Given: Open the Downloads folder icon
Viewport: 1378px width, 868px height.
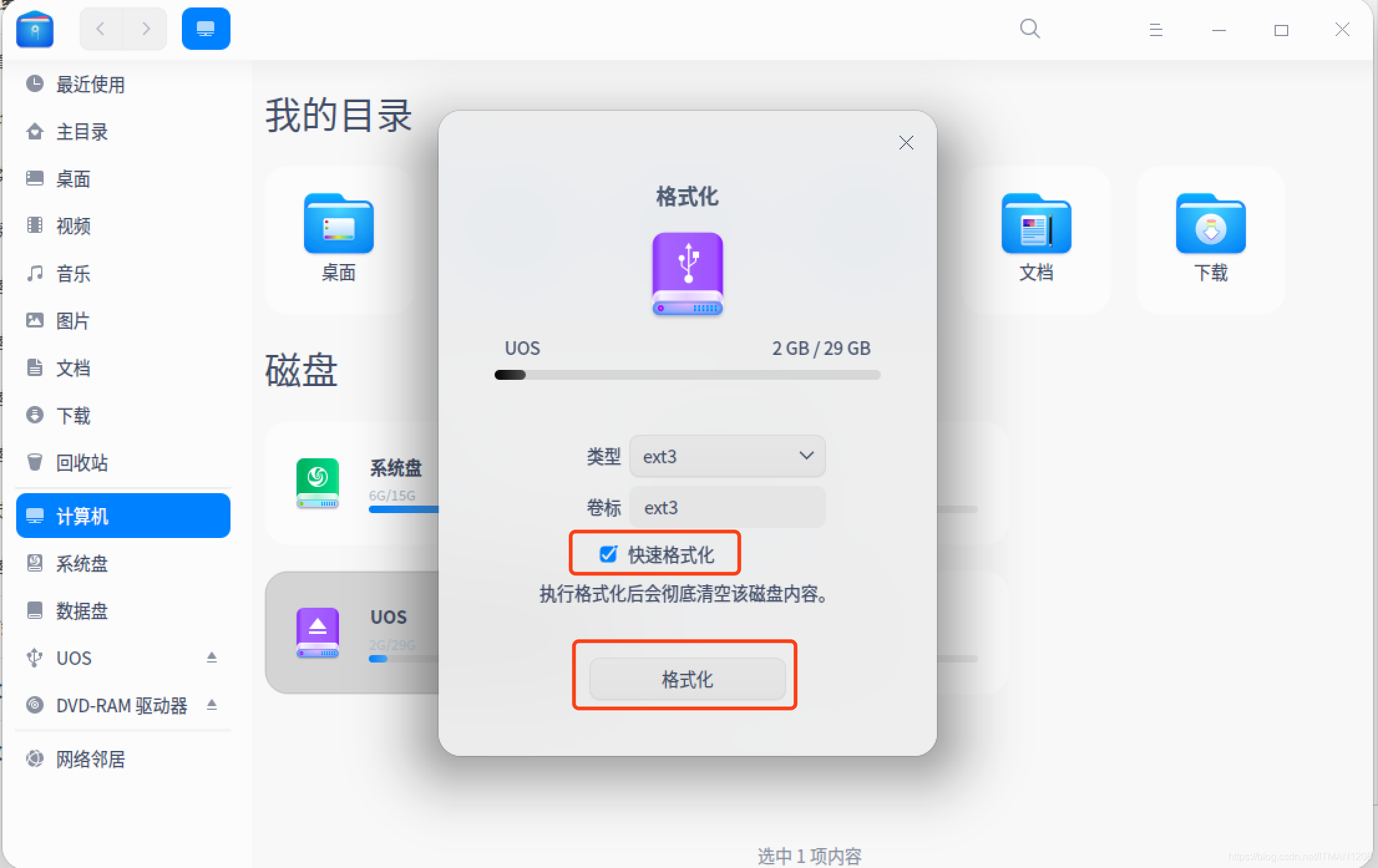Looking at the screenshot, I should click(1210, 224).
